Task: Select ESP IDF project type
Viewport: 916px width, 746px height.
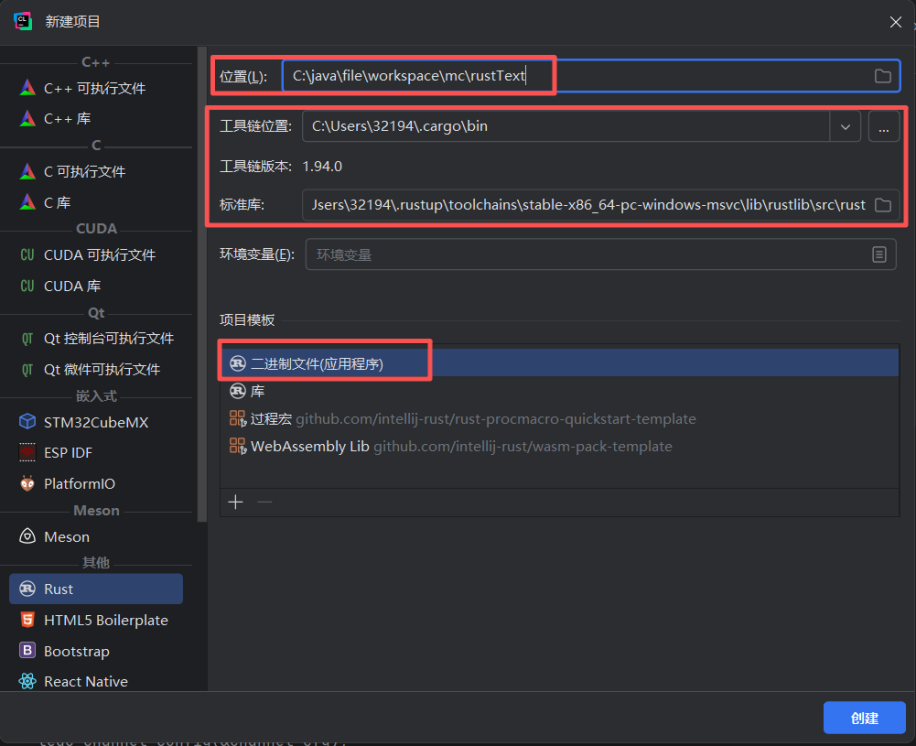Action: pyautogui.click(x=96, y=453)
